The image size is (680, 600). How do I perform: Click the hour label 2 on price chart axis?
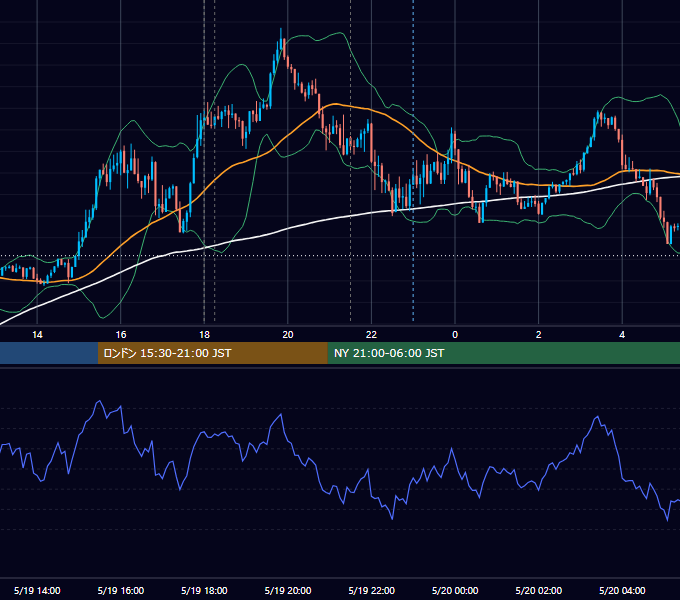539,335
